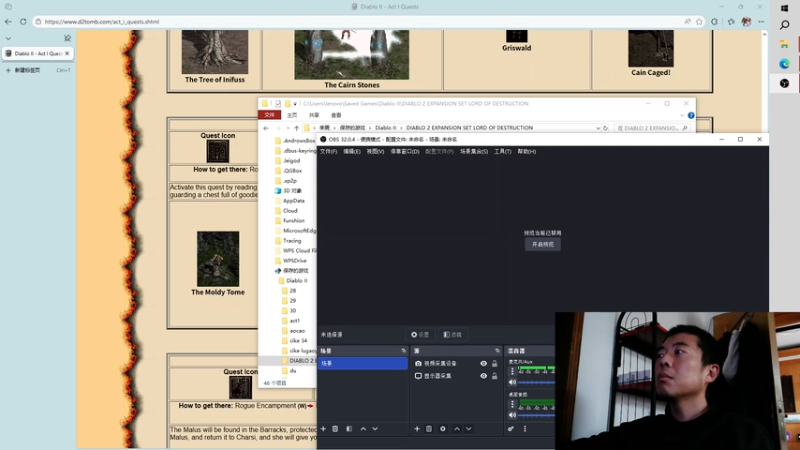Open OBS 帮助(H) menu
This screenshot has width=800, height=450.
(x=527, y=152)
